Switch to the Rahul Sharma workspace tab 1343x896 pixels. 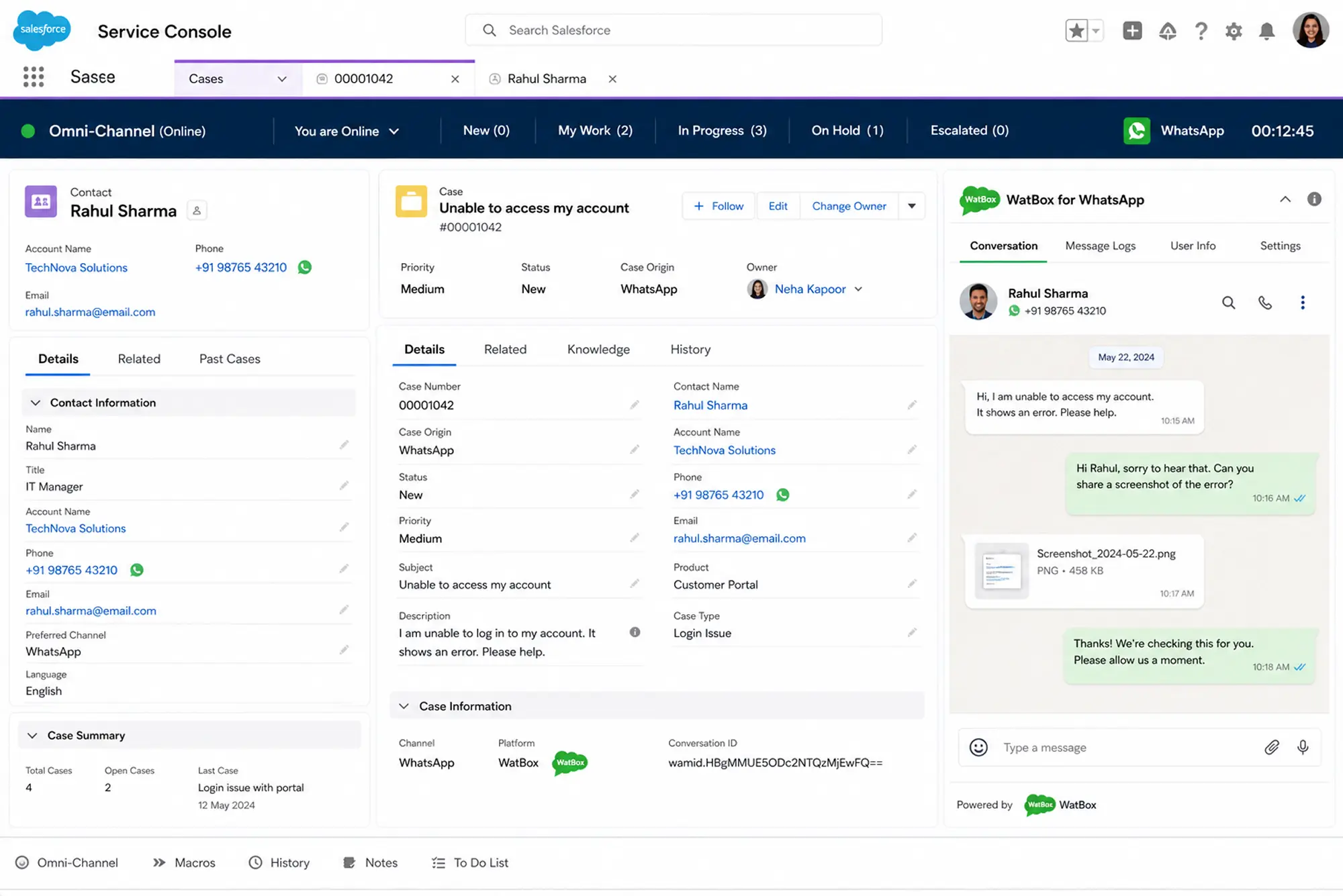click(x=546, y=79)
